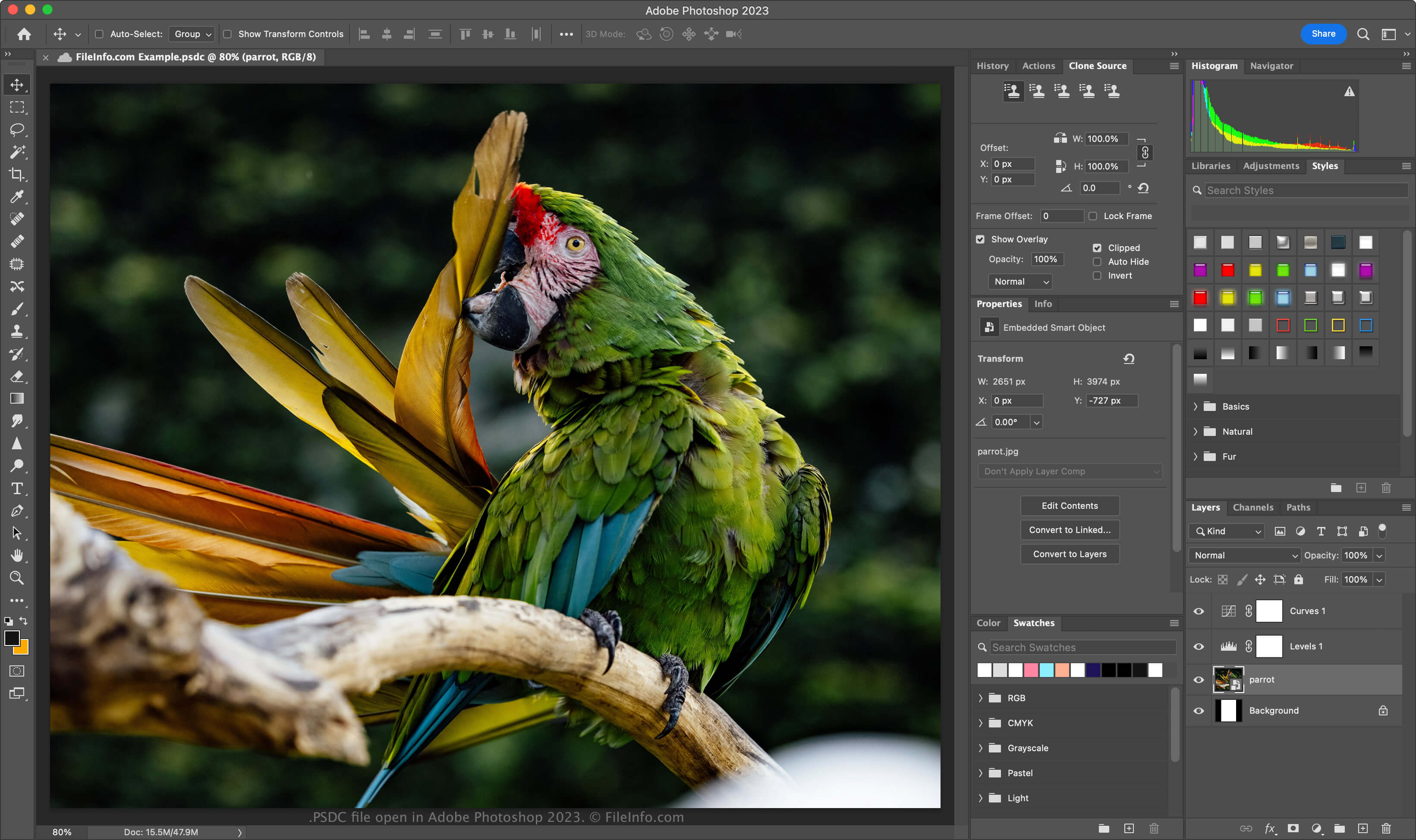
Task: Click the Edit Contents button
Action: tap(1070, 506)
